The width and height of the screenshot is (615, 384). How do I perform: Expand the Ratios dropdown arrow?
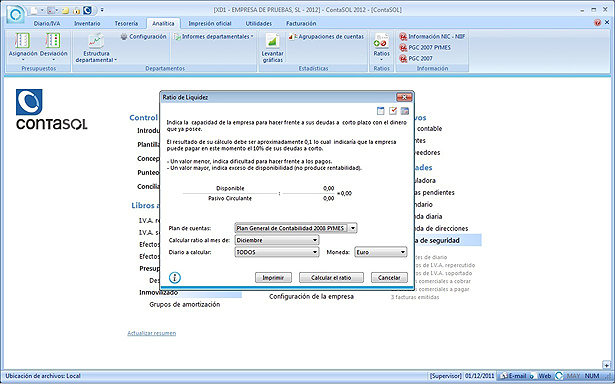coord(381,60)
